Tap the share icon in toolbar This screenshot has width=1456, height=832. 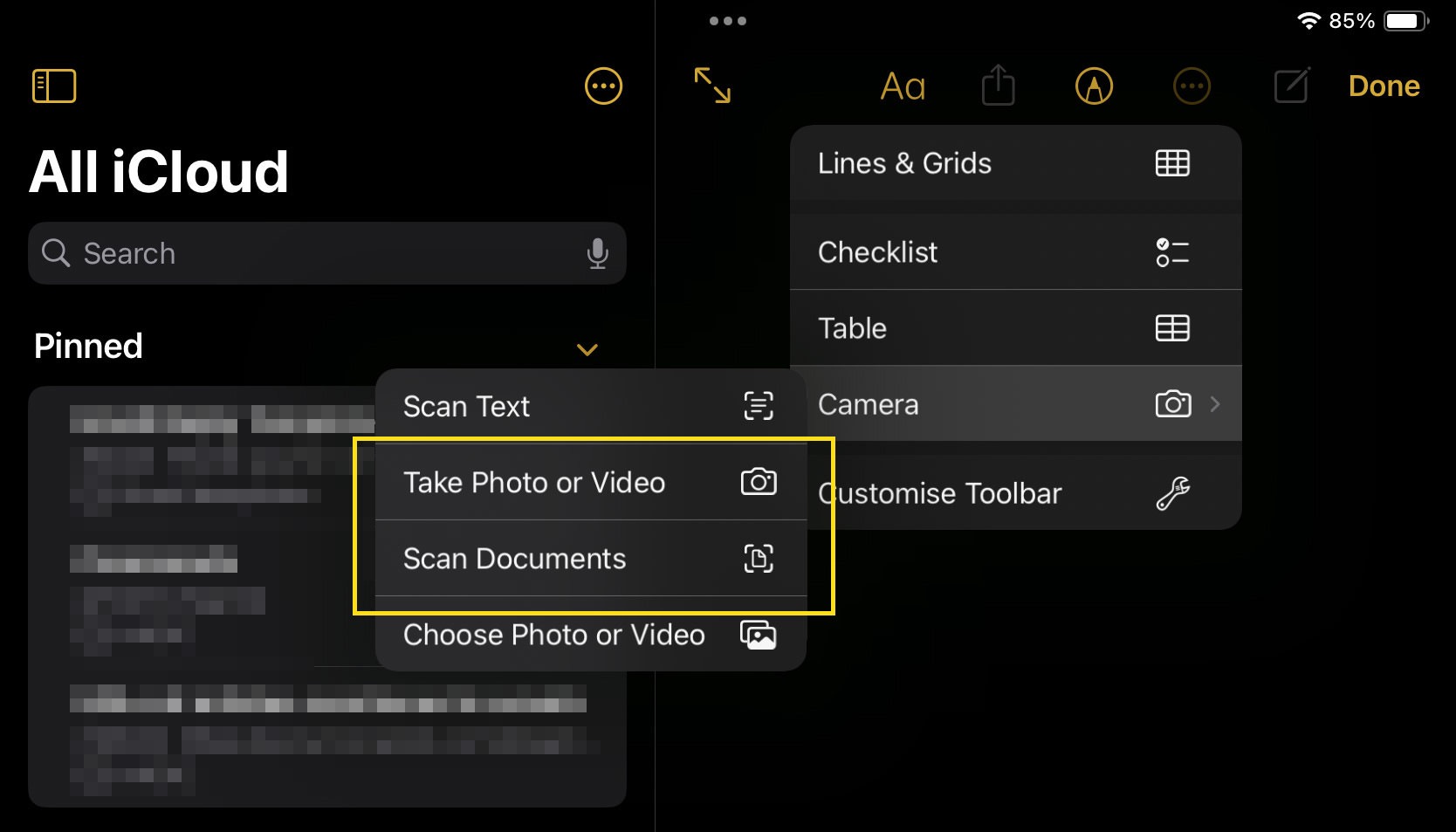pyautogui.click(x=998, y=86)
